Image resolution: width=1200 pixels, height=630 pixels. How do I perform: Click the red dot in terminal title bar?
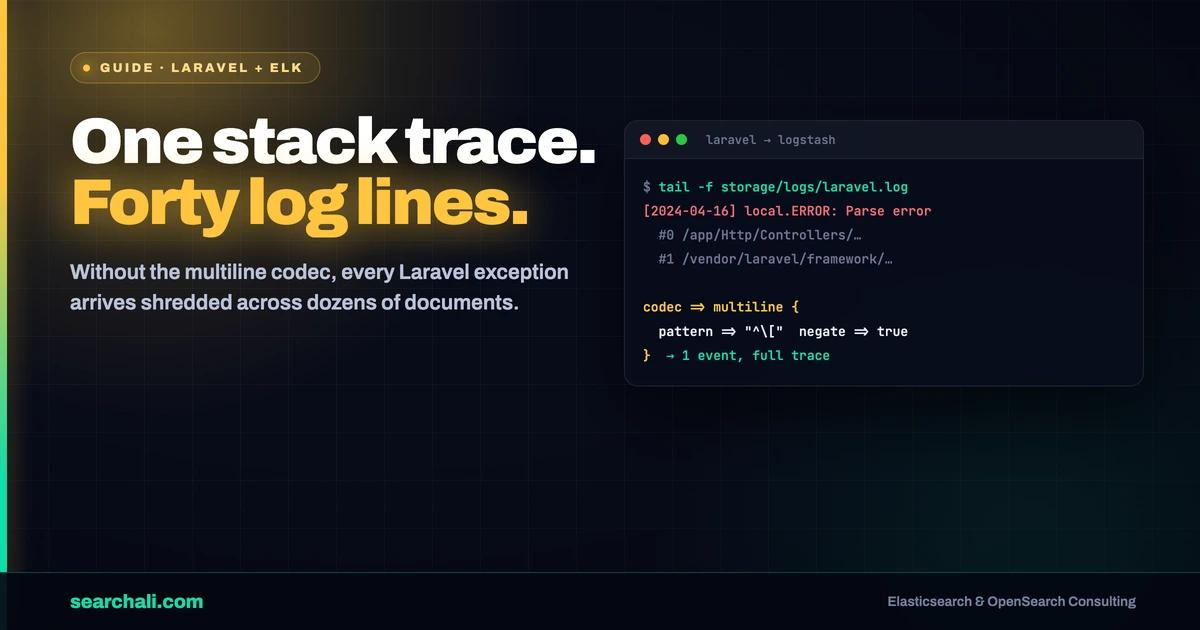645,140
